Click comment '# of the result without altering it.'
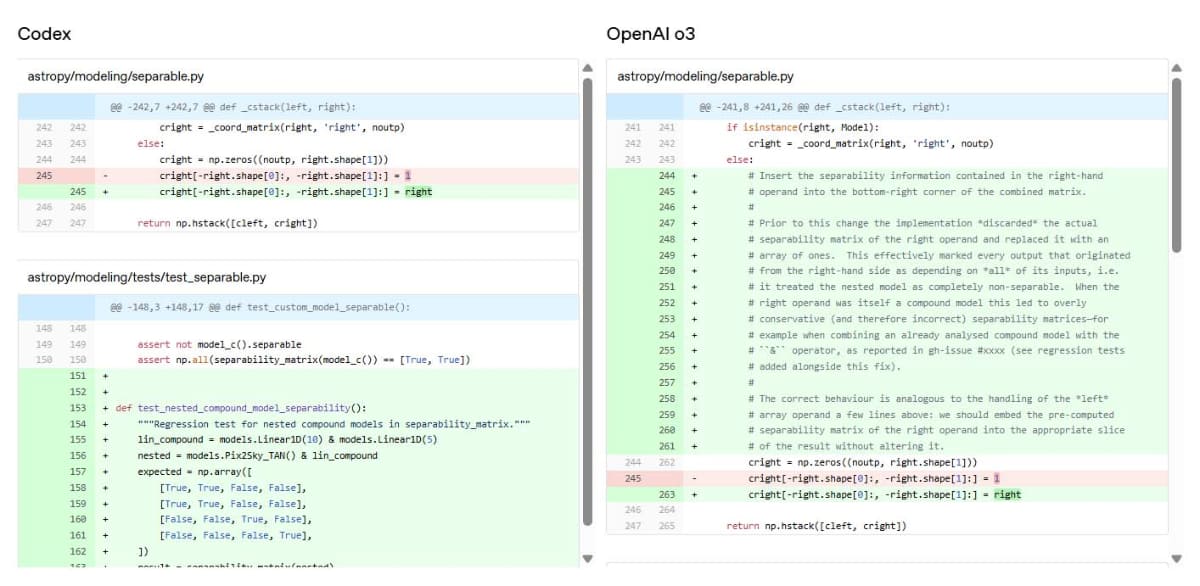 (846, 446)
